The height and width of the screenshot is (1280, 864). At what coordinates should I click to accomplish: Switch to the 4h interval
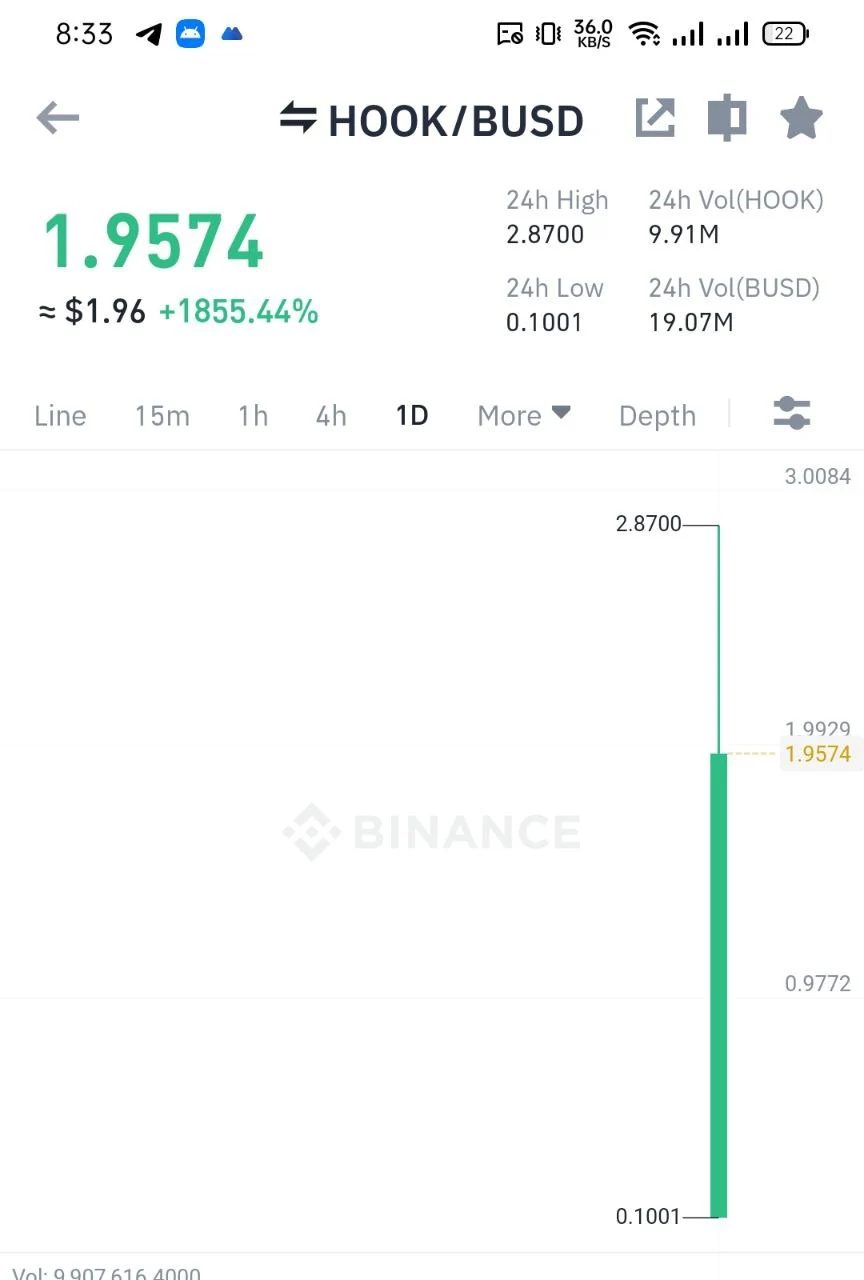point(331,416)
